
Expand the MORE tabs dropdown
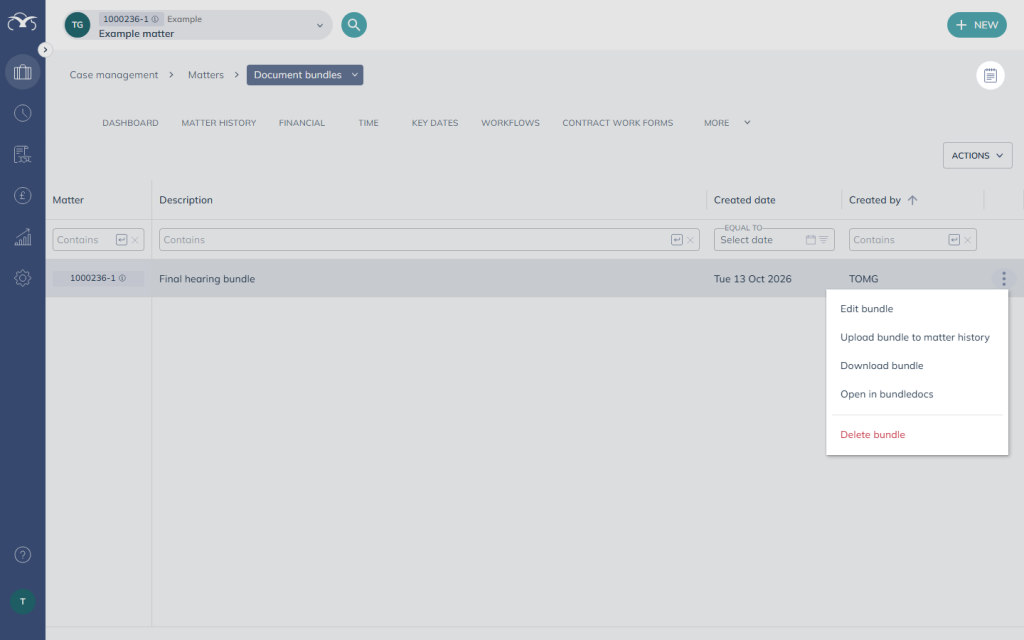click(x=727, y=123)
